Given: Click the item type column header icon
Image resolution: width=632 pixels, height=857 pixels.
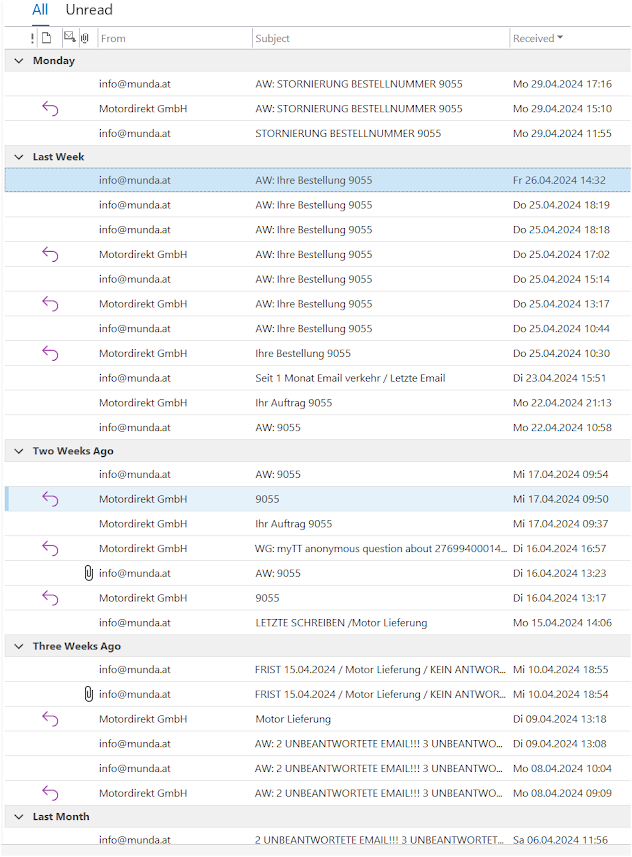Looking at the screenshot, I should point(46,37).
